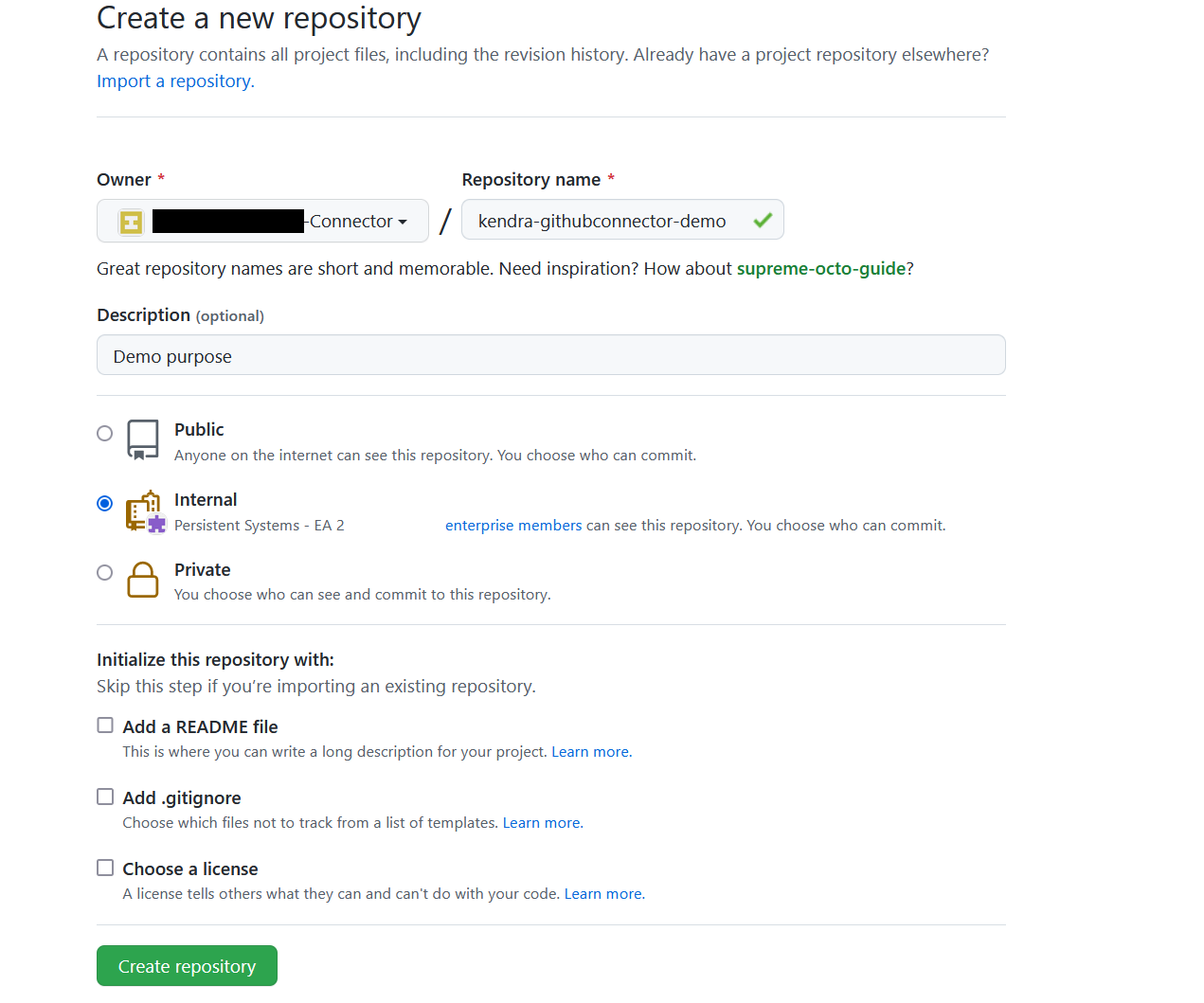This screenshot has height=1003, width=1204.
Task: Select the Private visibility radio button
Action: pos(105,572)
